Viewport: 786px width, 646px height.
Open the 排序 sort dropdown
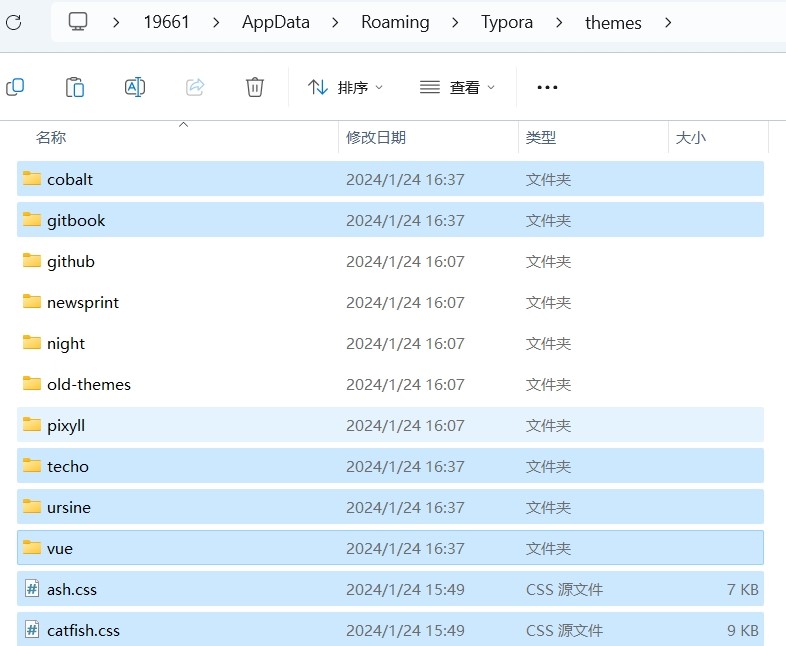pyautogui.click(x=345, y=87)
